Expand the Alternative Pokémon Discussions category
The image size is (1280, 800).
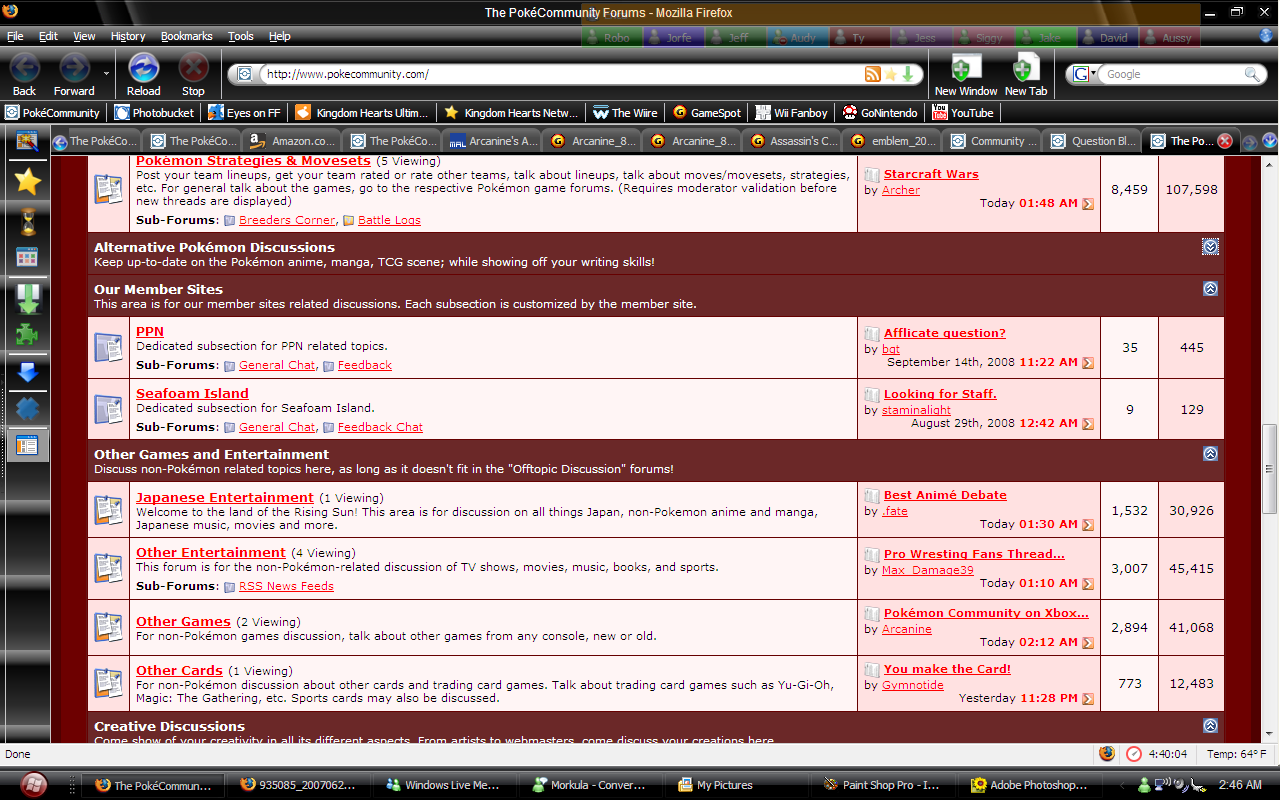click(1210, 246)
